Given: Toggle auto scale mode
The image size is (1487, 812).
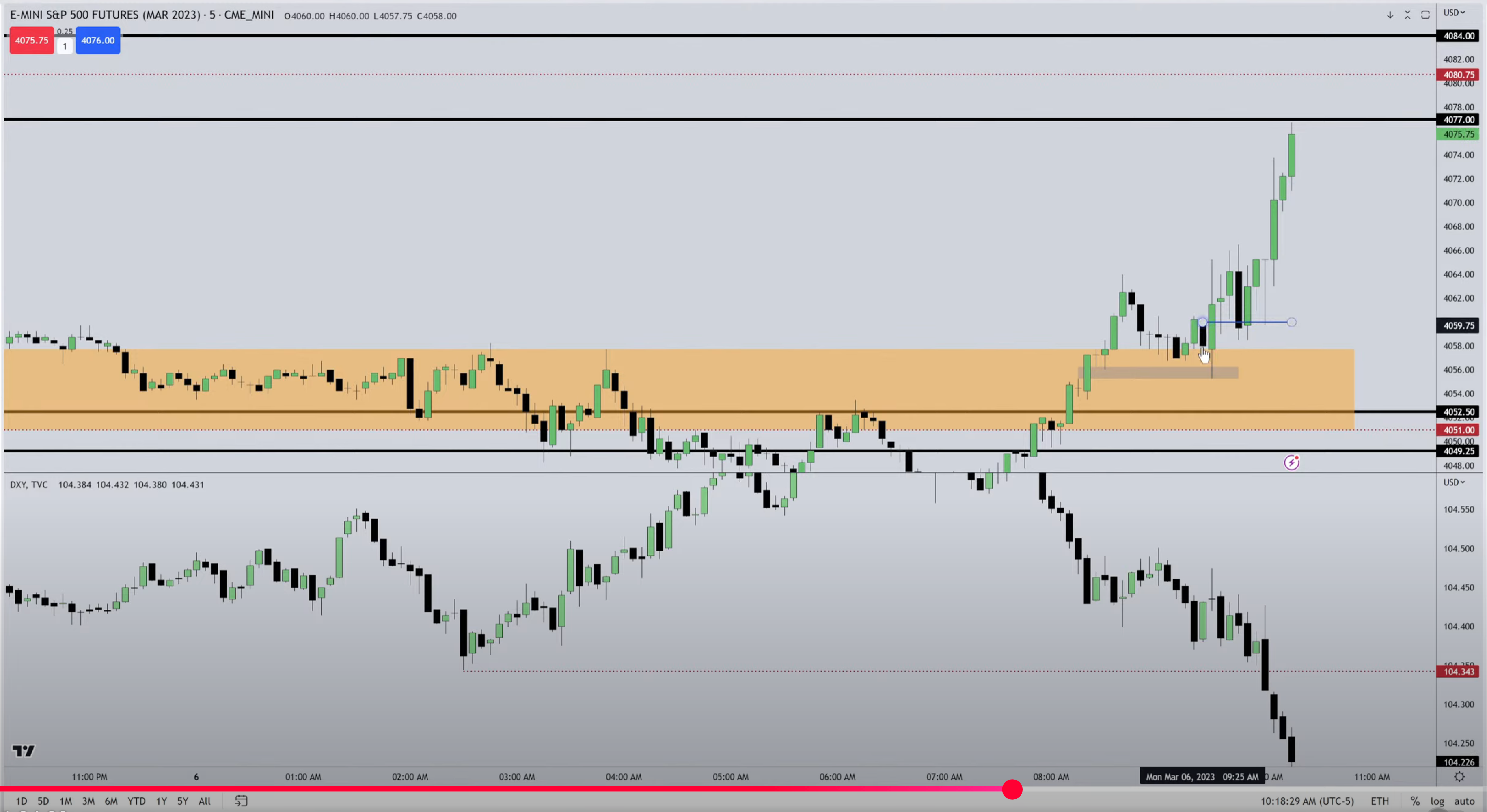Looking at the screenshot, I should [1465, 801].
